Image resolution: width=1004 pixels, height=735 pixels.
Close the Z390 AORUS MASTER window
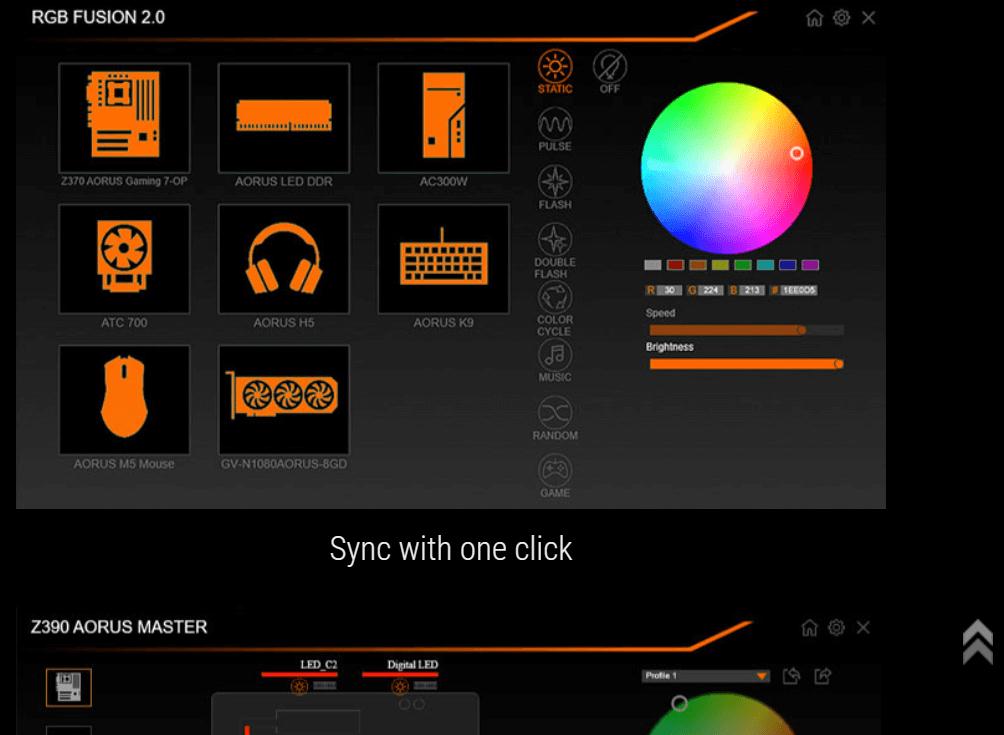[x=863, y=627]
